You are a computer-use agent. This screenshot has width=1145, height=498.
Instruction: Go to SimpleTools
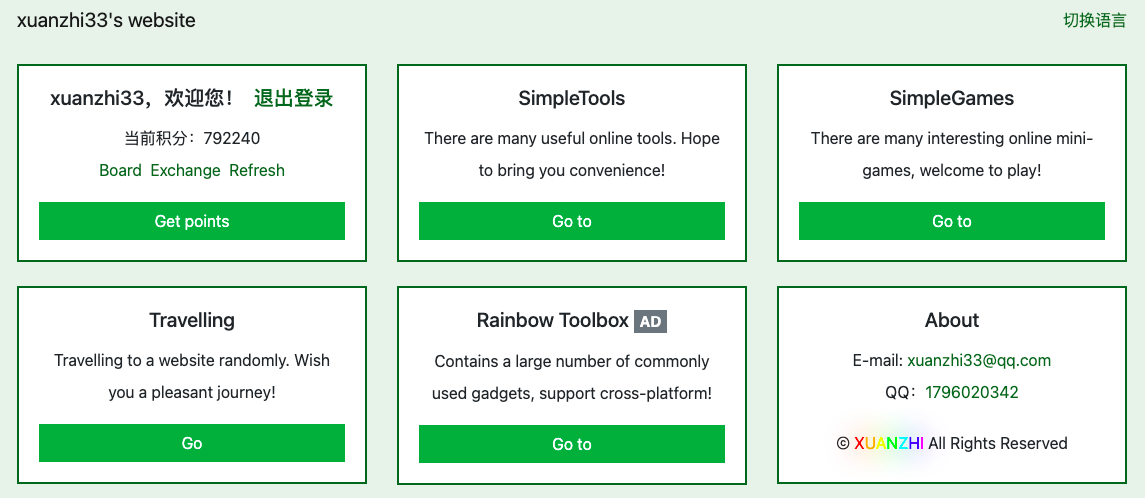572,221
